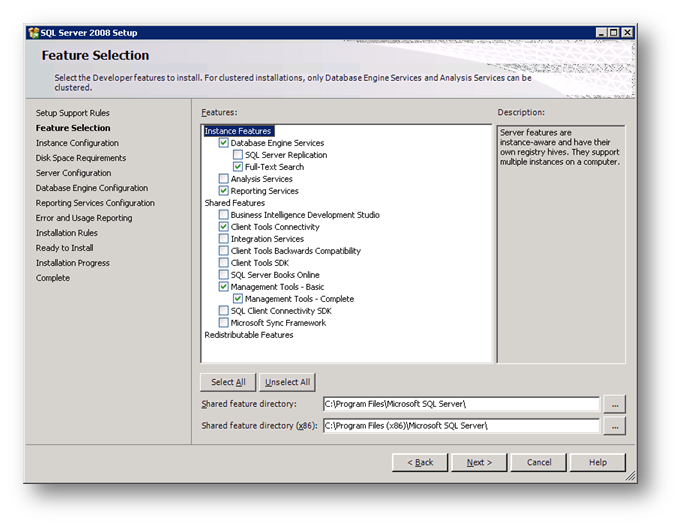The height and width of the screenshot is (527, 681).
Task: Select Redistributable Features tree node
Action: point(249,335)
